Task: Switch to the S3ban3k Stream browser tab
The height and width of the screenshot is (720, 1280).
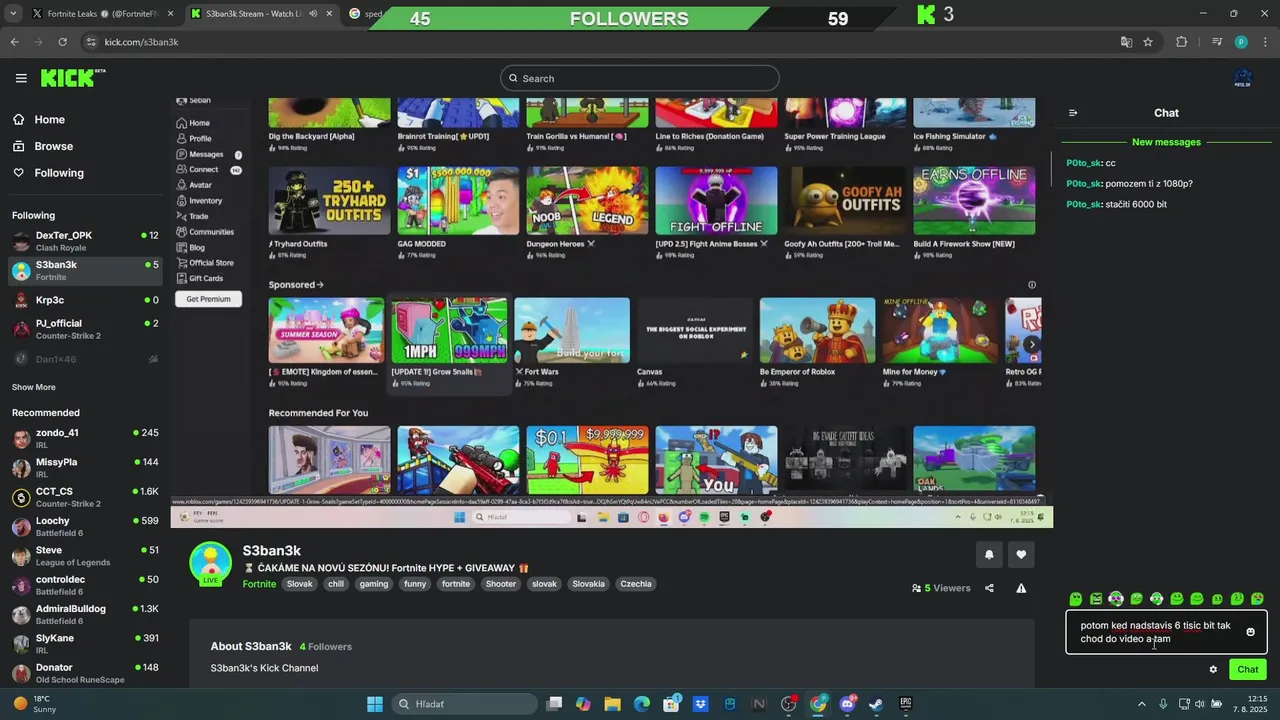Action: coord(262,14)
